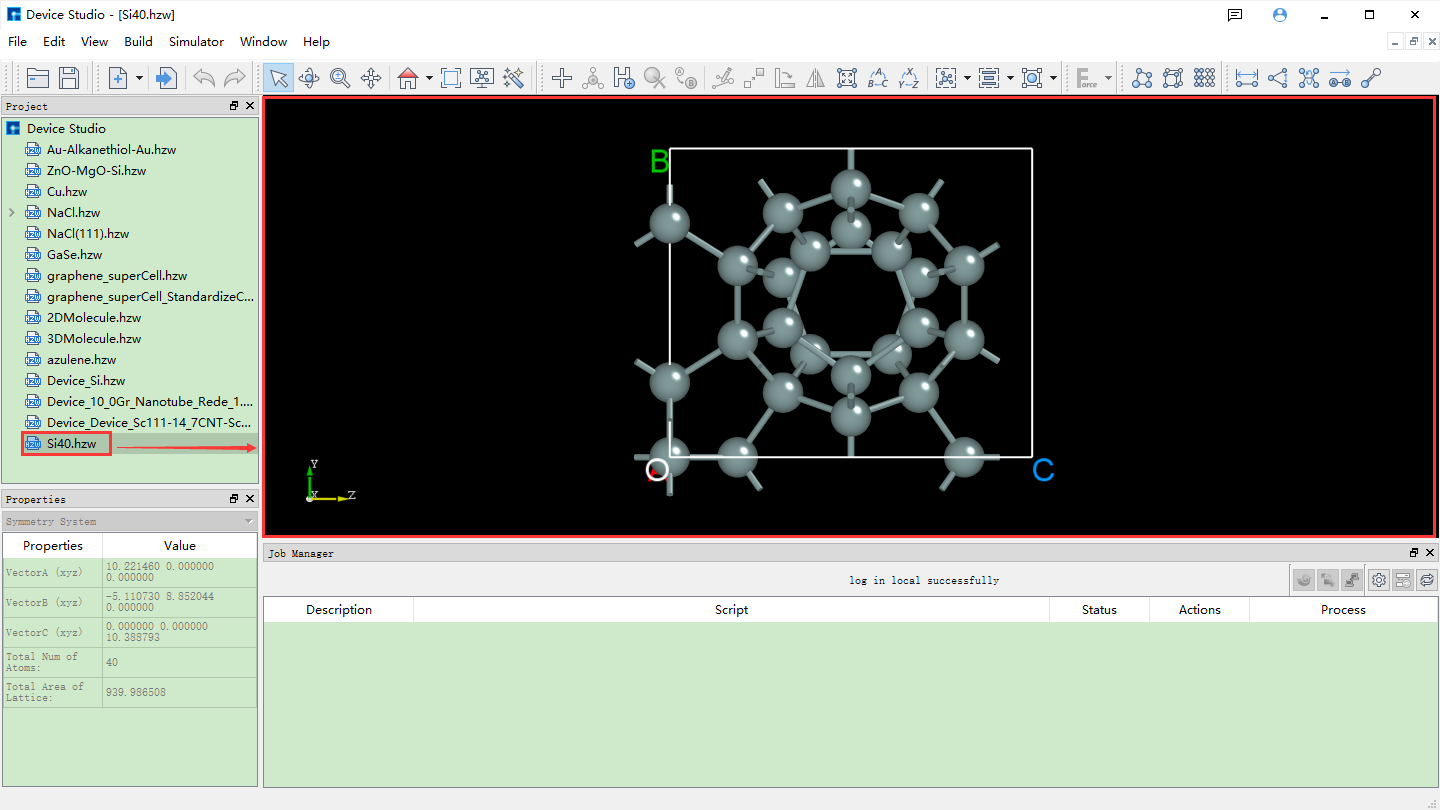Float the Properties panel

(234, 499)
